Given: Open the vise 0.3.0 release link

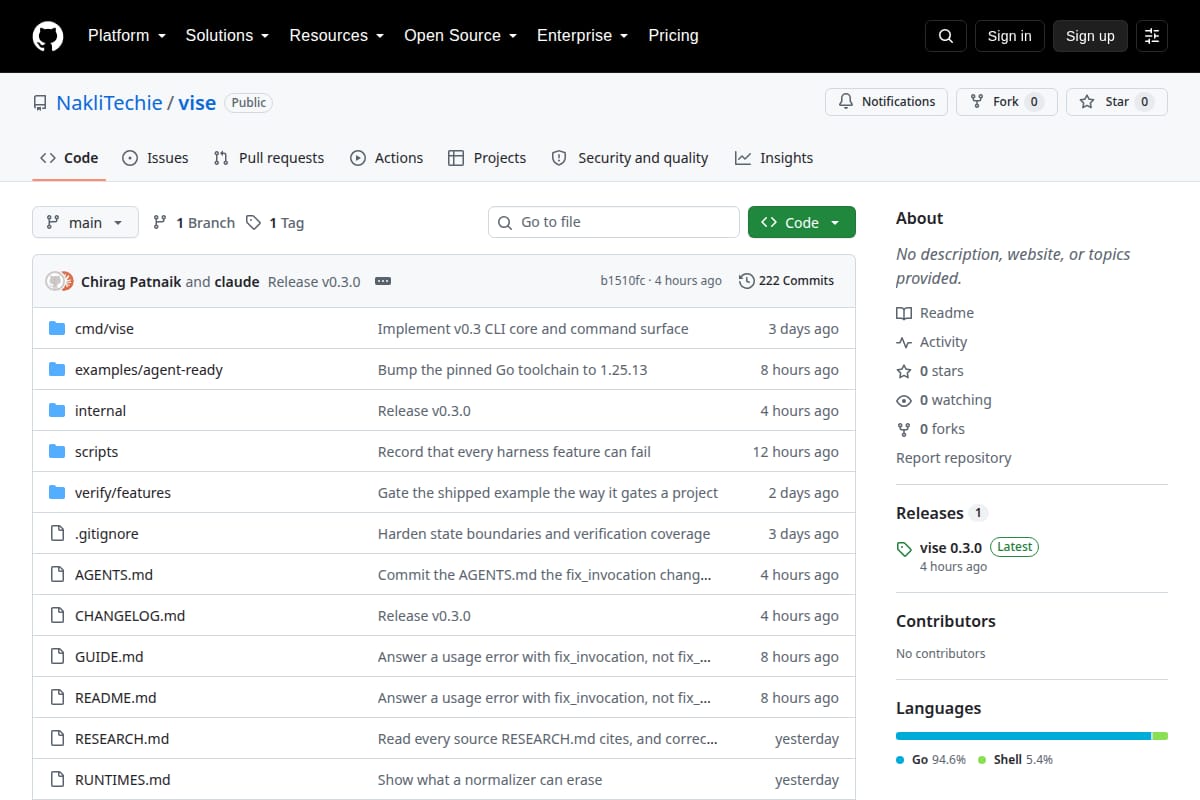Looking at the screenshot, I should coord(951,548).
